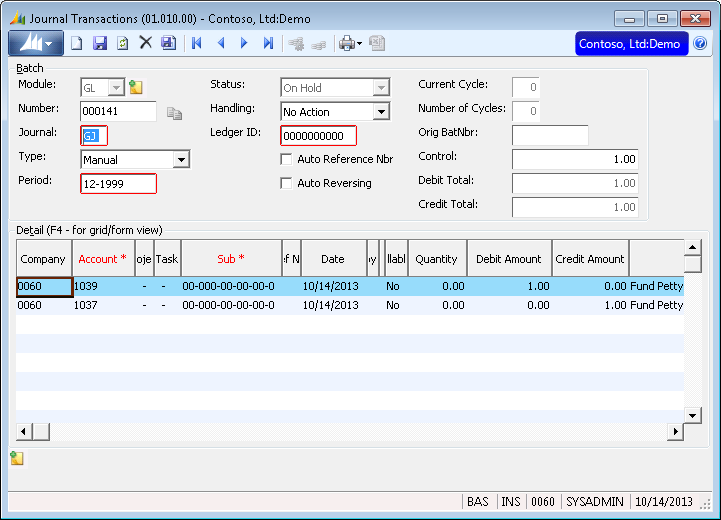The width and height of the screenshot is (721, 520).
Task: Click the grid scroll up arrow
Action: 692,248
